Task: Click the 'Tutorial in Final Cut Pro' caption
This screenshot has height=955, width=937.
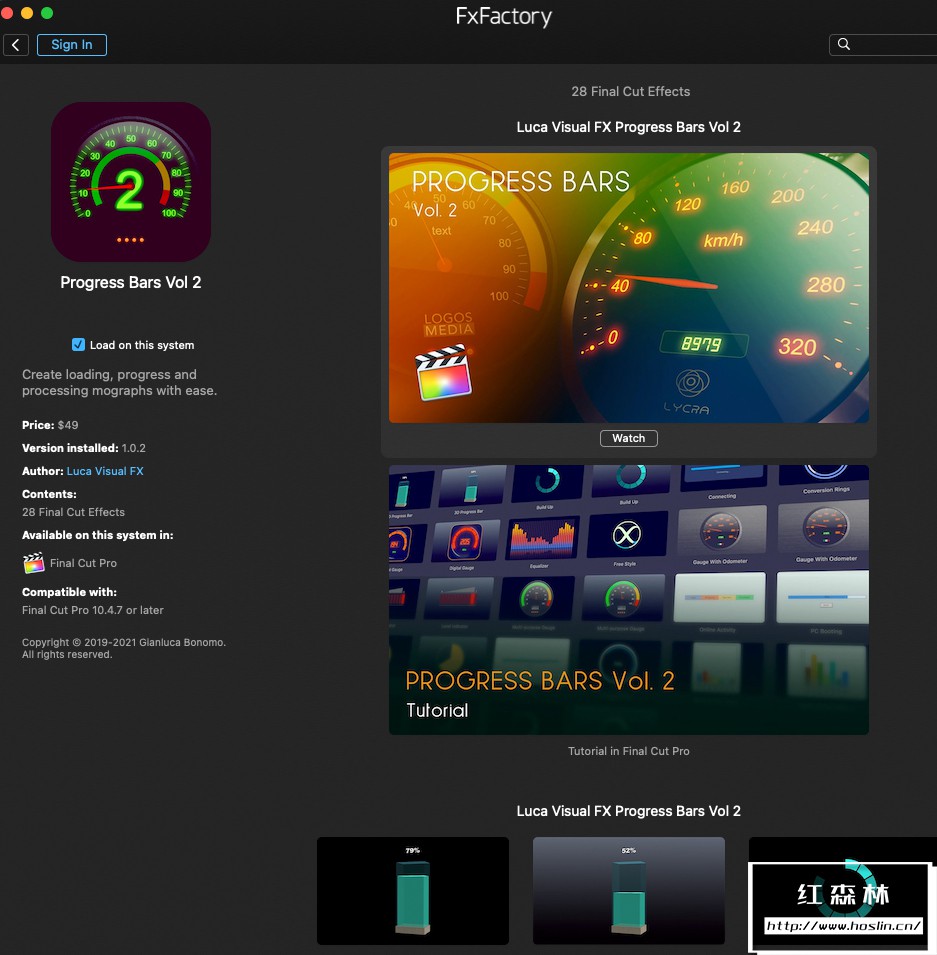Action: click(x=629, y=751)
